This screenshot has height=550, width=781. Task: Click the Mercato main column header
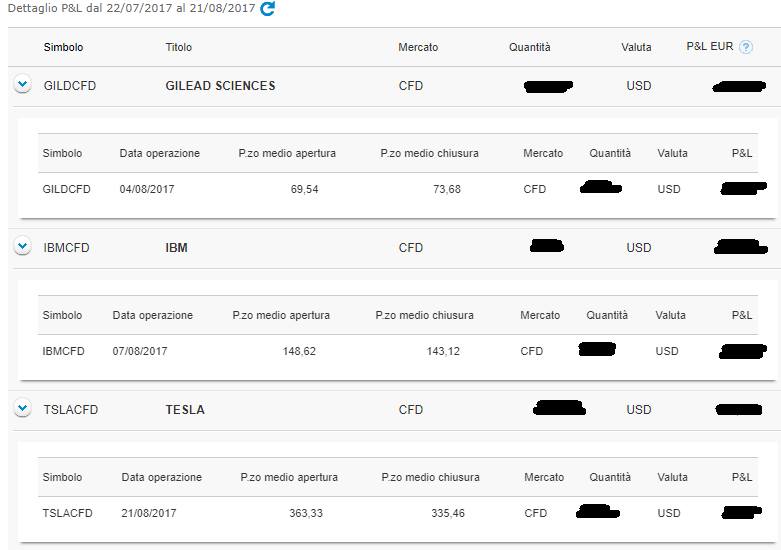coord(418,47)
